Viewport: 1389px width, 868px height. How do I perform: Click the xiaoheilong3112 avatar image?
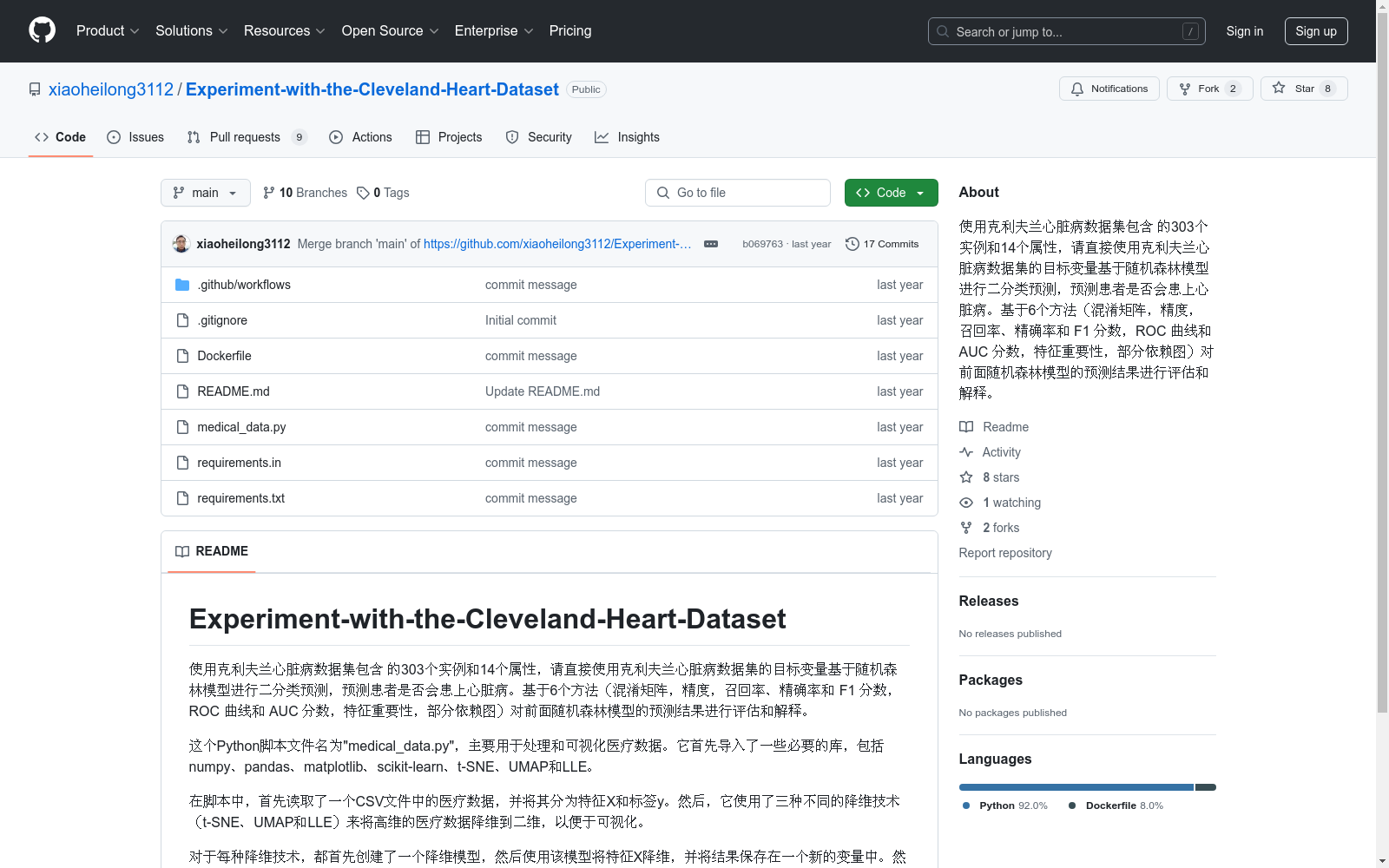pos(181,244)
